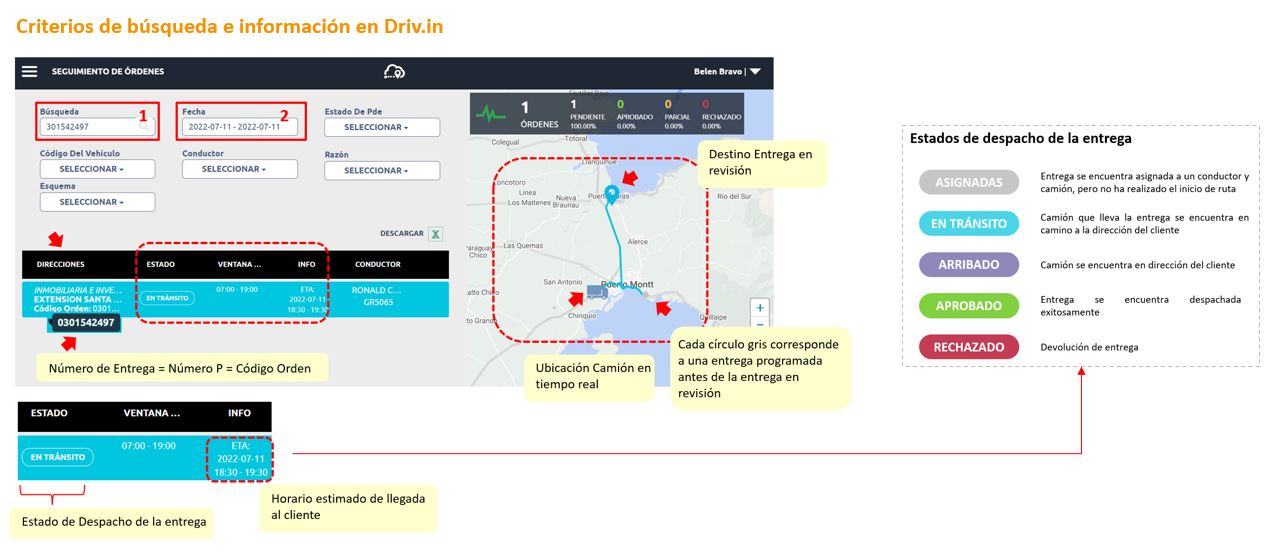
Task: Click the blue destination pin on map
Action: 611,194
